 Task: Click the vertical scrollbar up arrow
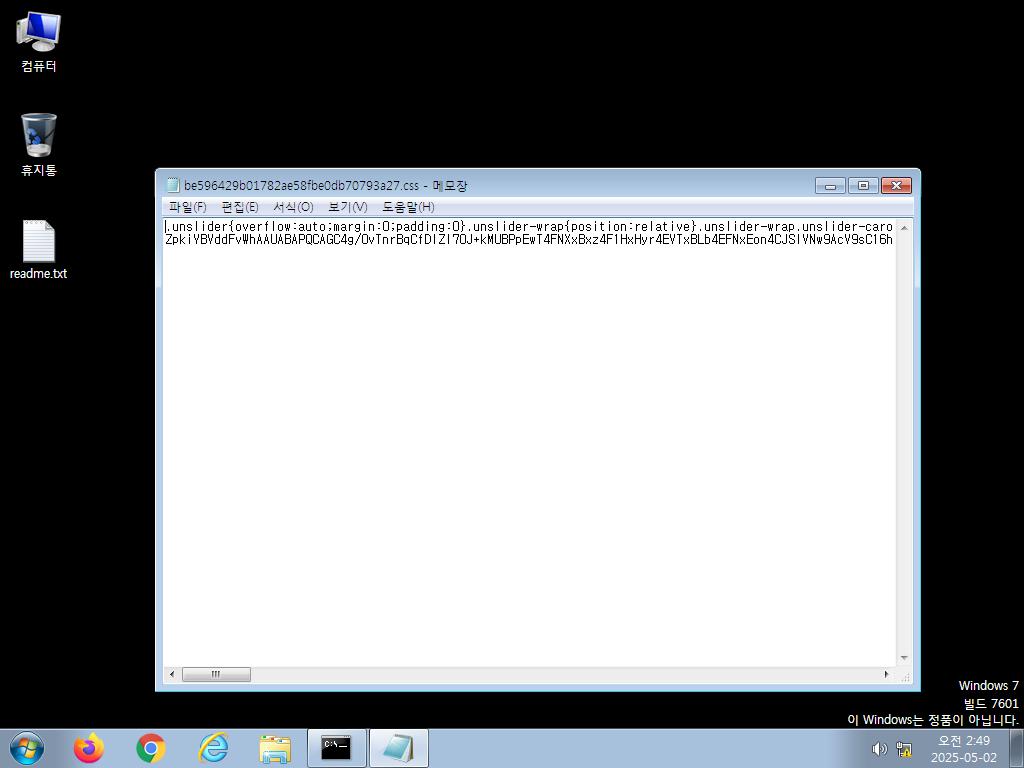pyautogui.click(x=904, y=228)
